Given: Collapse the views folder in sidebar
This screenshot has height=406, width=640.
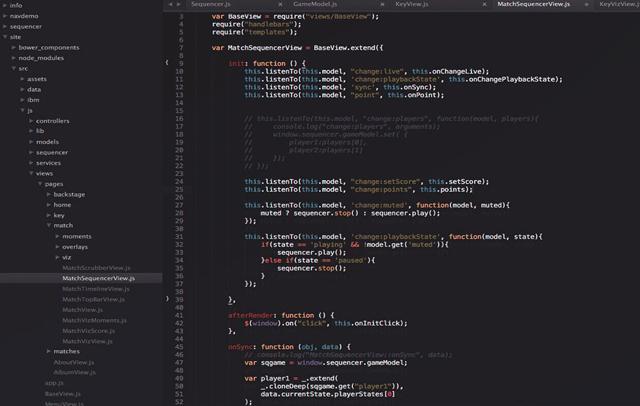Looking at the screenshot, I should (44, 173).
